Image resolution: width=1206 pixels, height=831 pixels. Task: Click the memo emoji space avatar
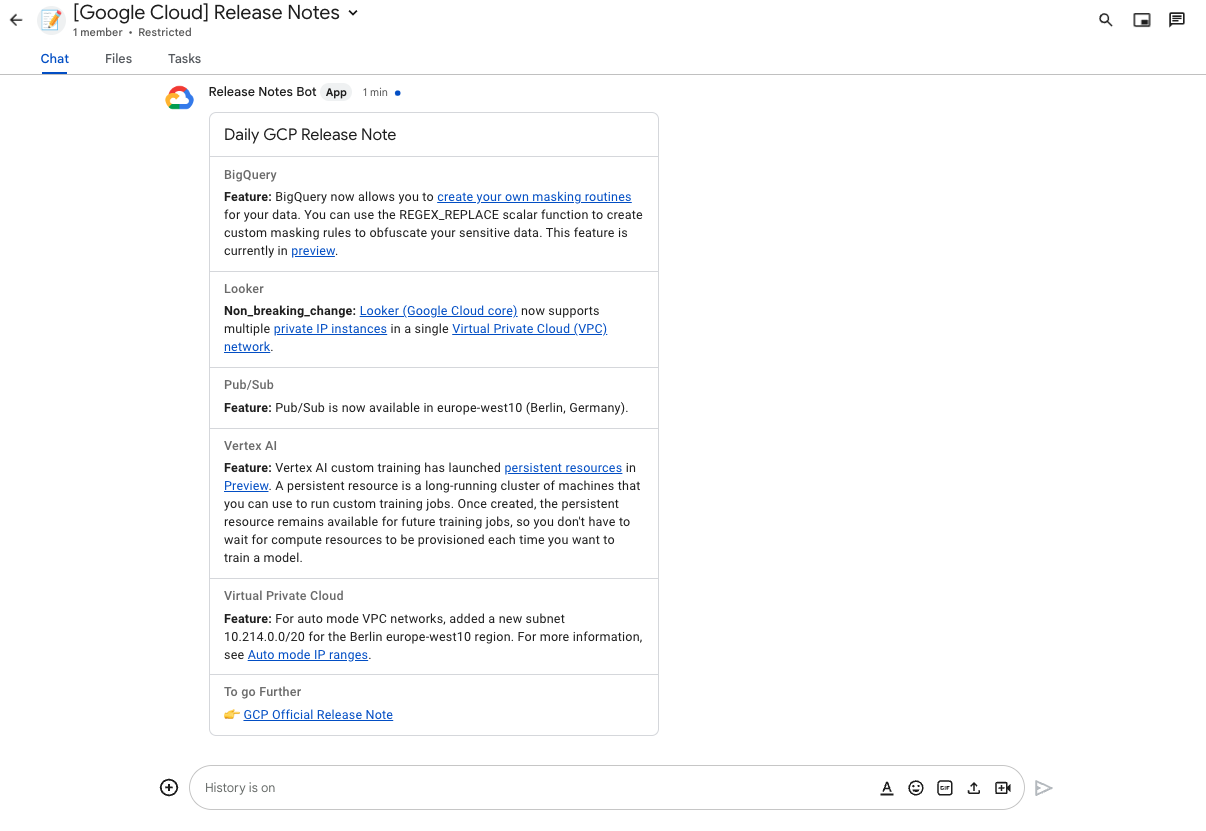click(51, 19)
